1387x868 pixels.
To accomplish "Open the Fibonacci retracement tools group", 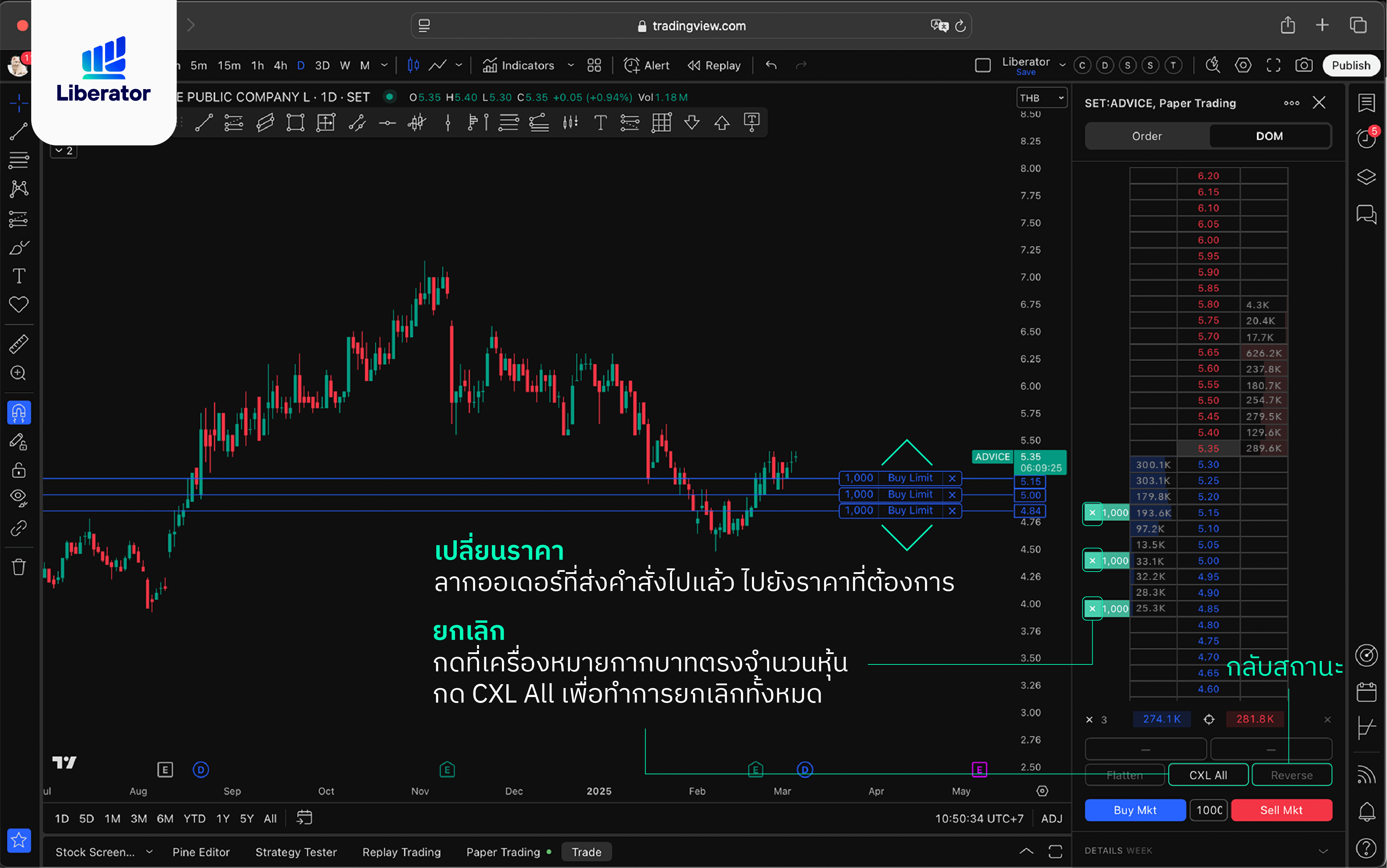I will (18, 160).
